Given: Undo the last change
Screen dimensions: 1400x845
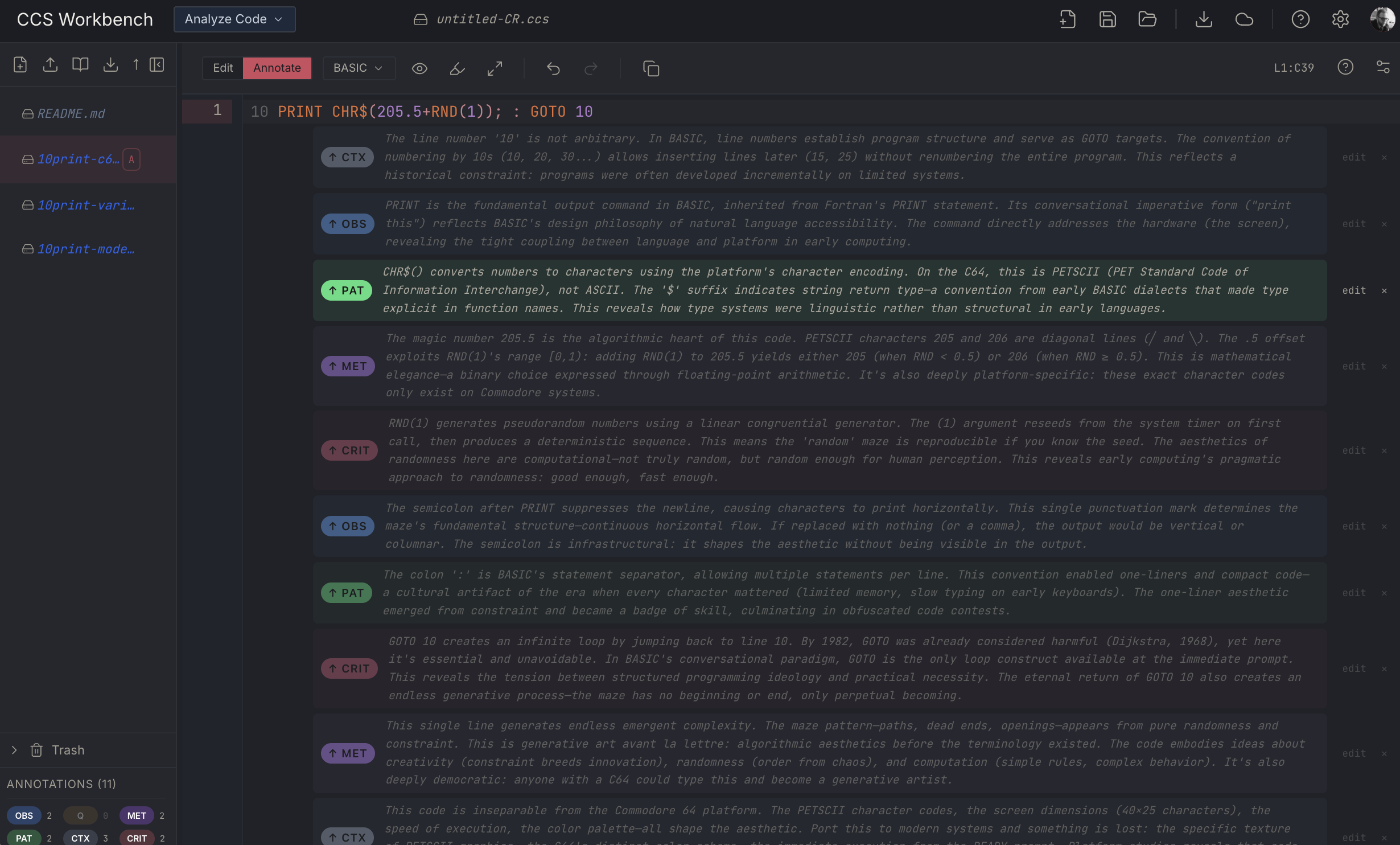Looking at the screenshot, I should [x=553, y=68].
